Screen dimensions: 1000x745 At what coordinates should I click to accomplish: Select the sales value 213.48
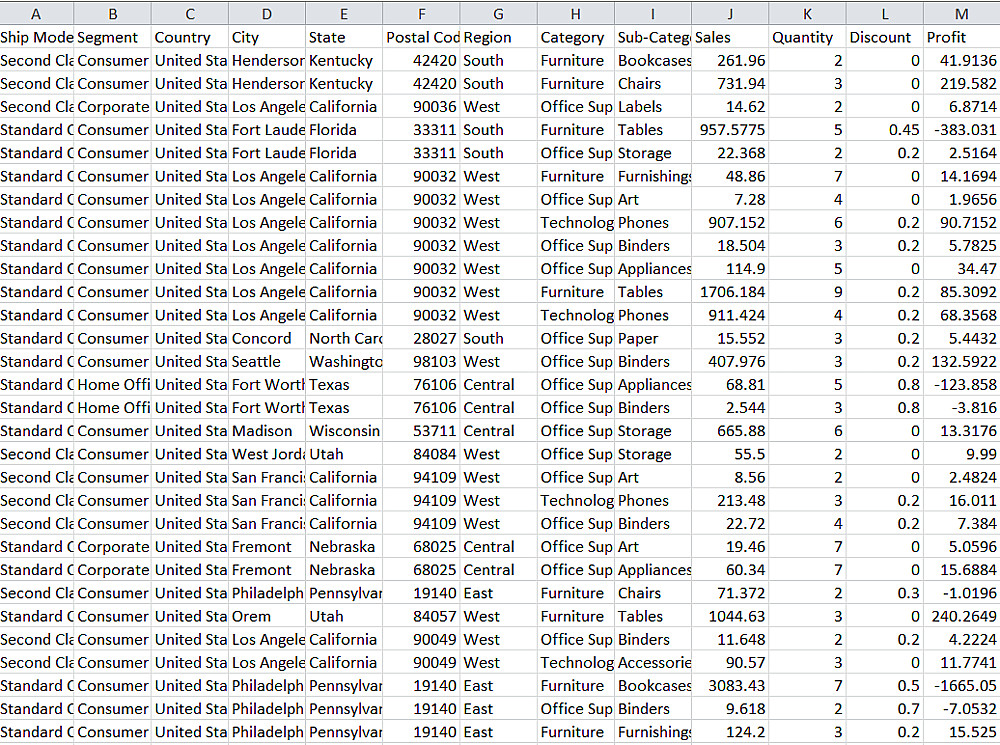coord(730,501)
